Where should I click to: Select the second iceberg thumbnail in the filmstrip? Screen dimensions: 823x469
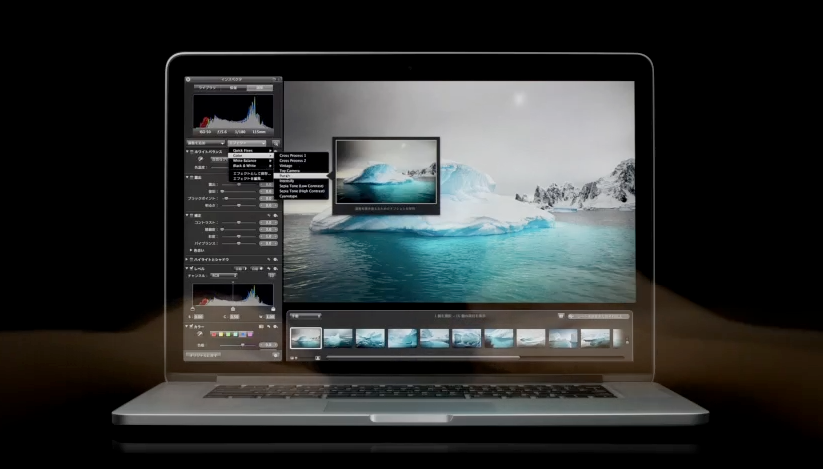(337, 338)
